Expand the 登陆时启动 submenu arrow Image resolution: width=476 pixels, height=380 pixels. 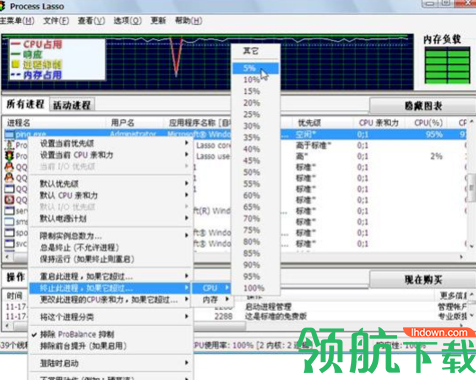click(187, 363)
